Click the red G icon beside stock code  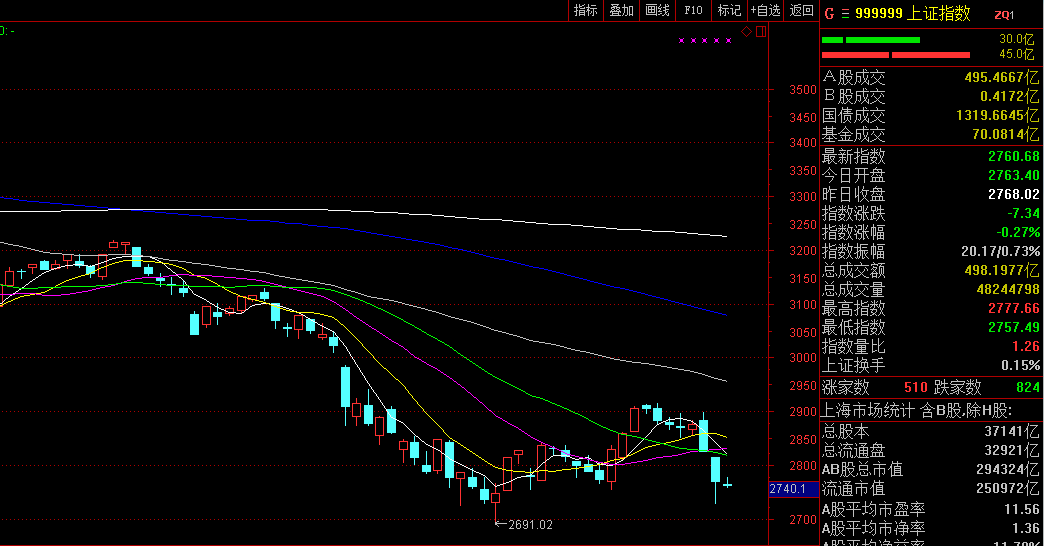(828, 14)
